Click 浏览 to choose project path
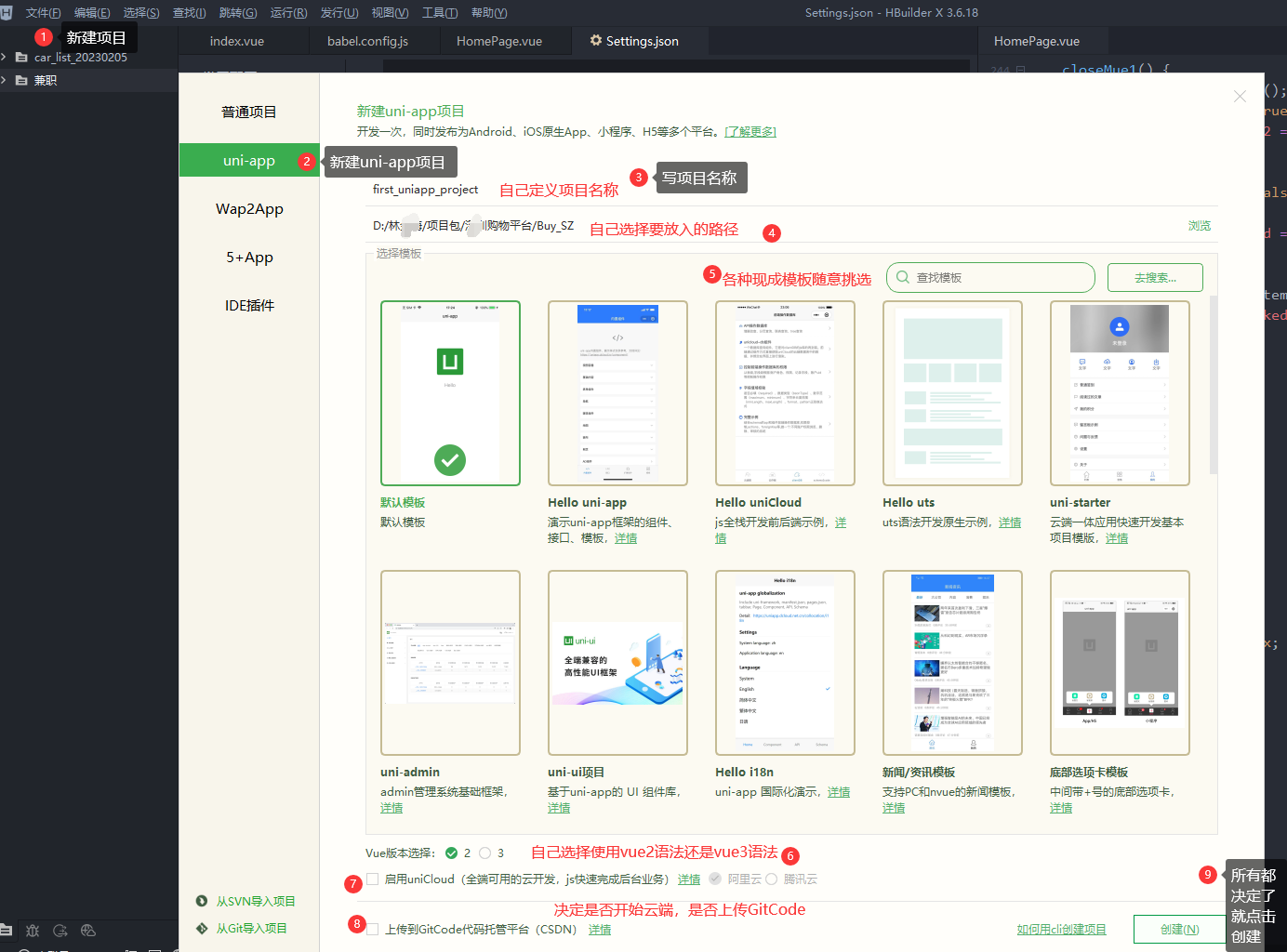1287x952 pixels. 1200,225
